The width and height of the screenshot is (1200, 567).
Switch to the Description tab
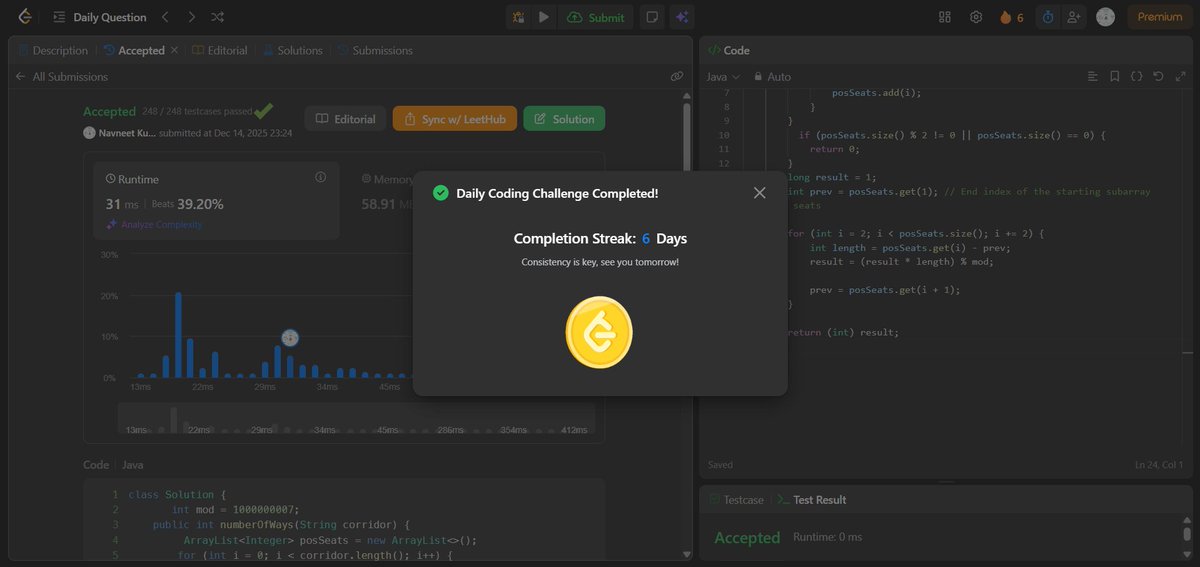[x=52, y=50]
